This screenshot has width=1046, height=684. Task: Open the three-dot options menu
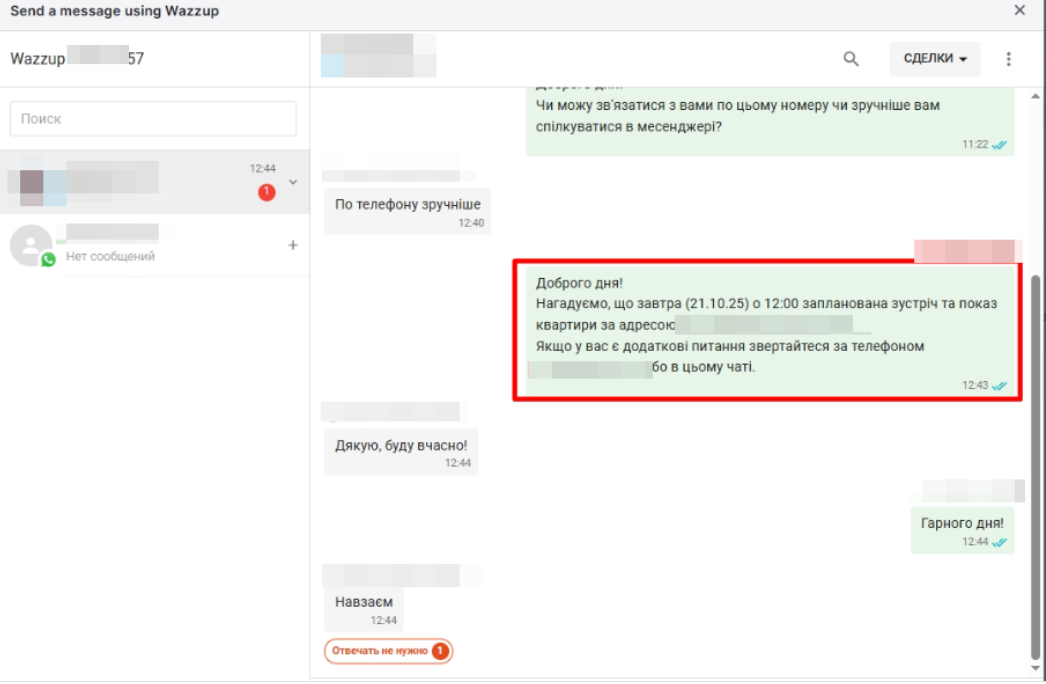1008,59
